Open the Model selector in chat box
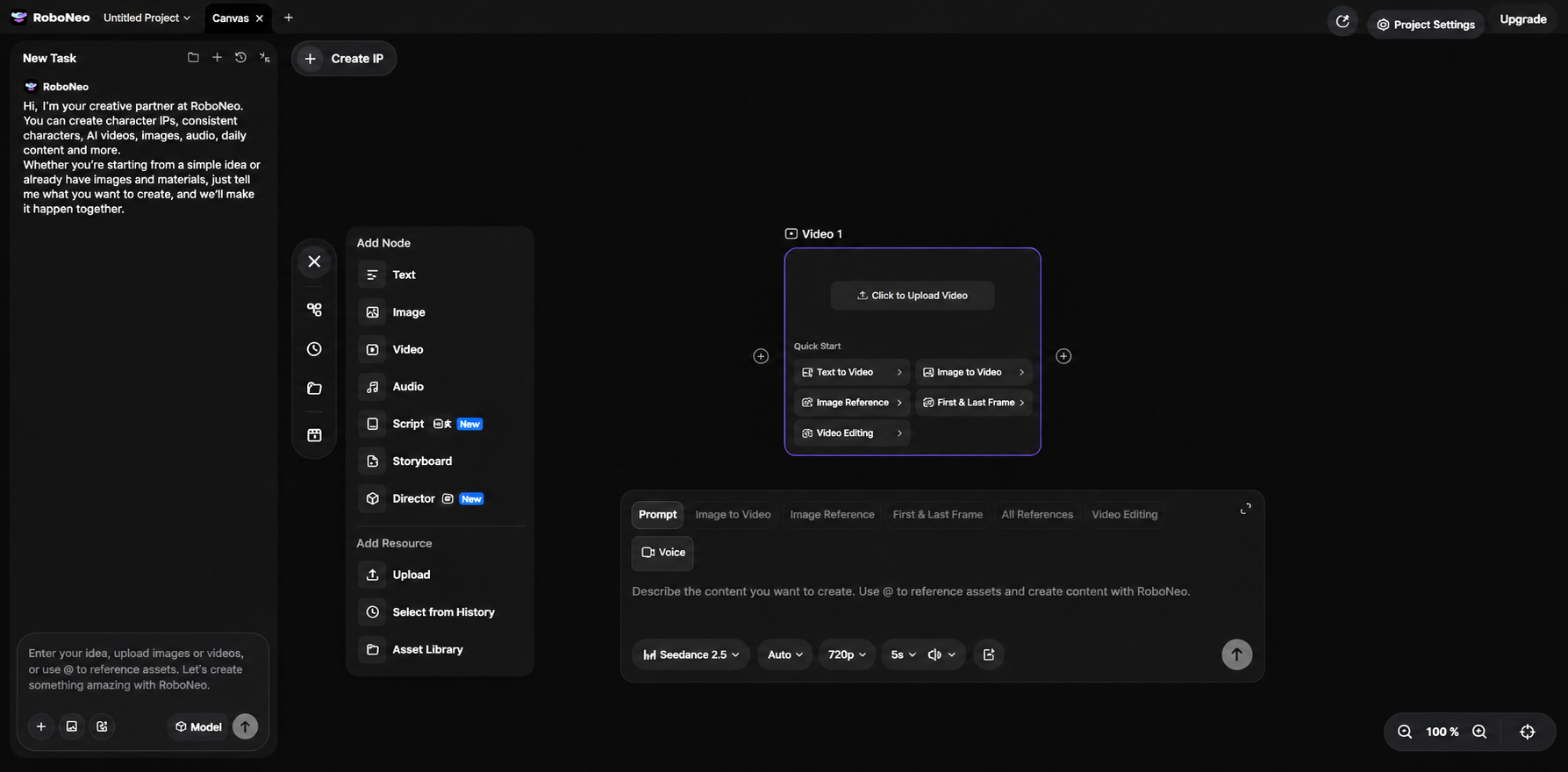Screen dimensions: 1568x772 [198, 726]
